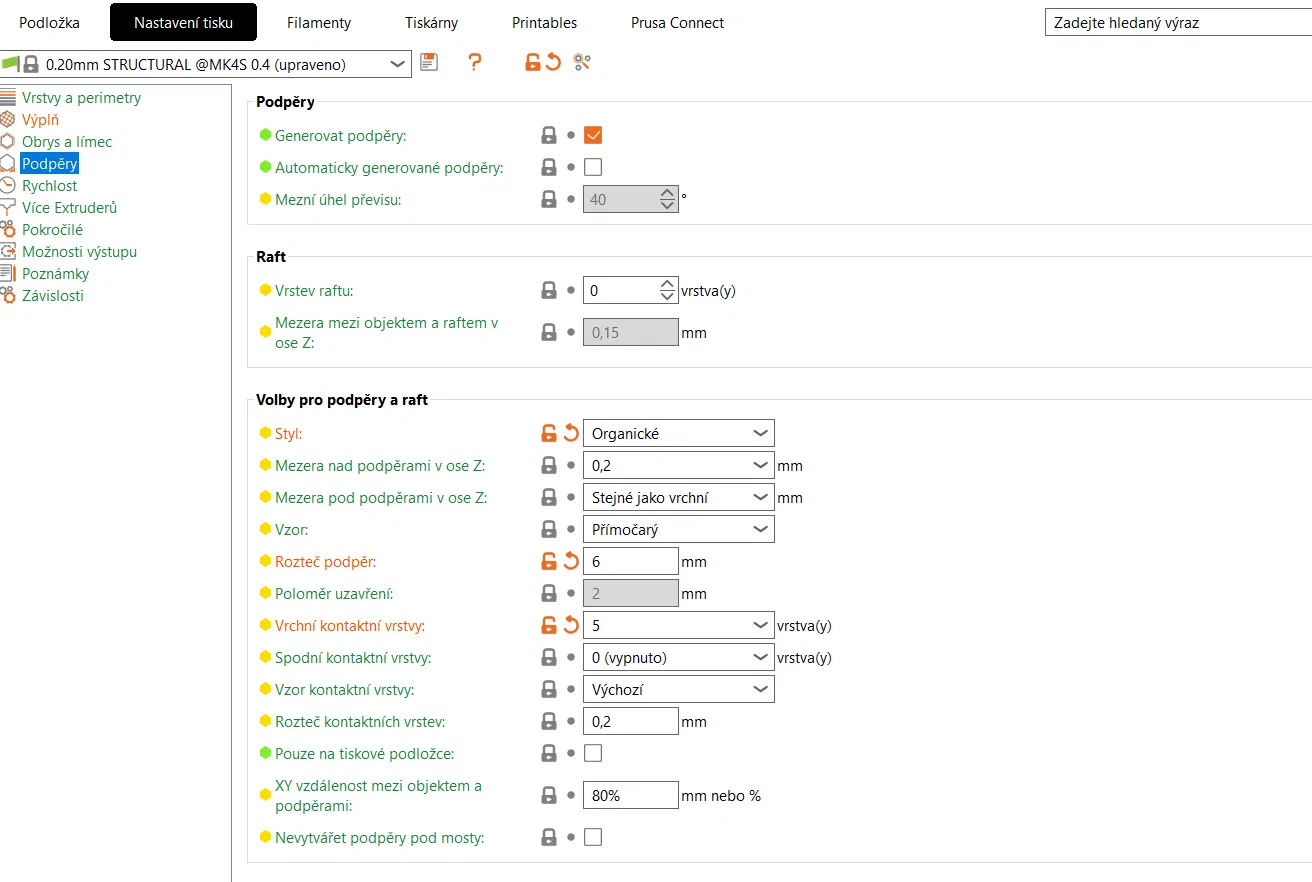Tick the Pouze na tiskové podložce checkbox
The image size is (1312, 882).
[593, 753]
